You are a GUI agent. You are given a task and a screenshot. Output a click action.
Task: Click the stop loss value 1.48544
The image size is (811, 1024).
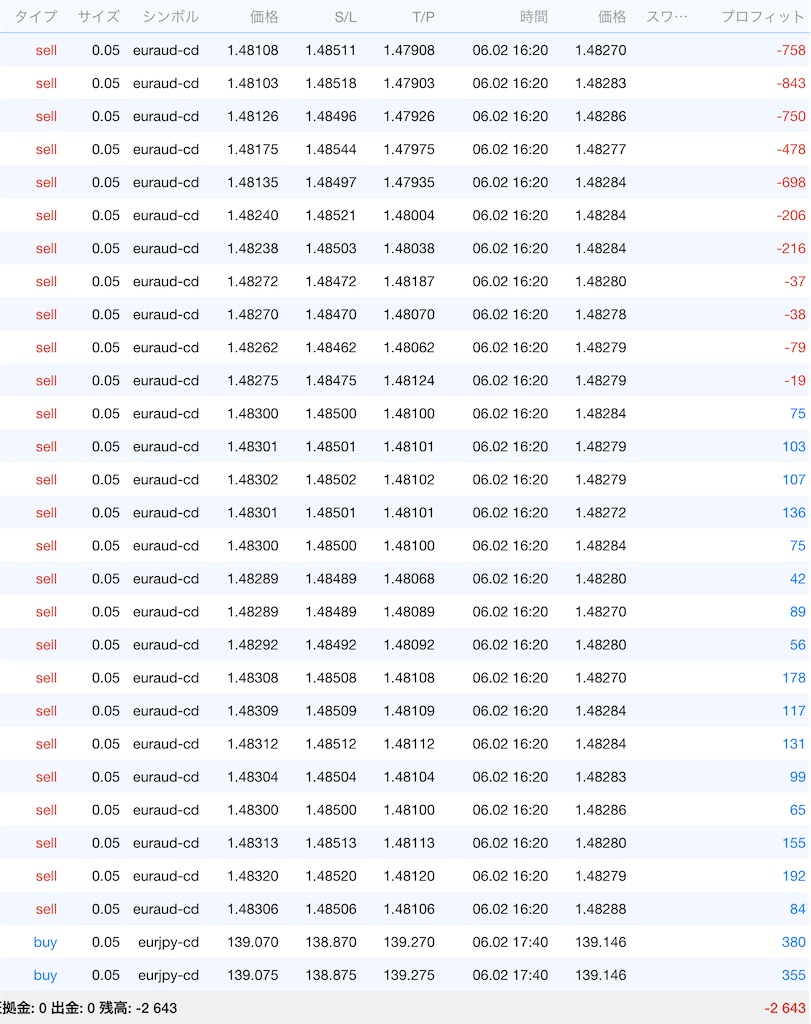(x=331, y=150)
